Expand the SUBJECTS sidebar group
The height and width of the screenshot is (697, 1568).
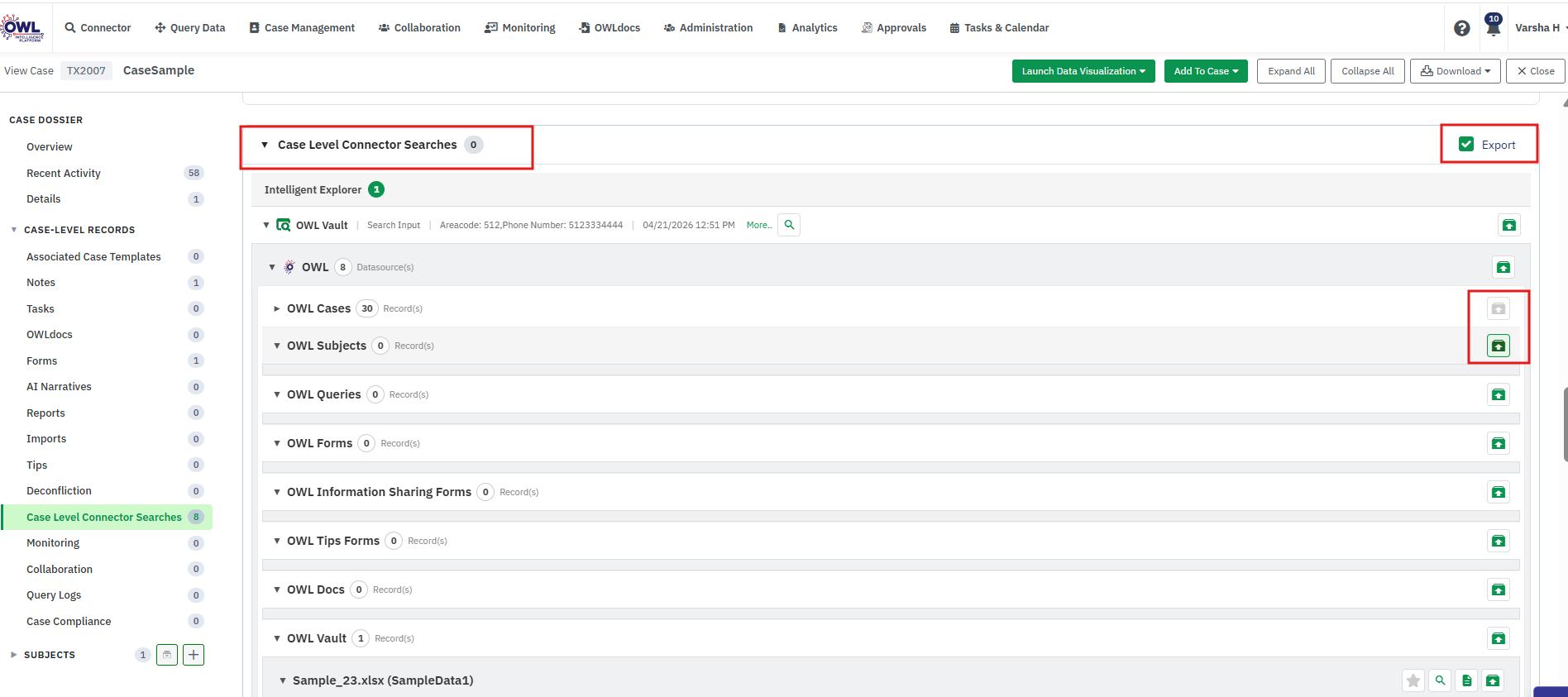pos(14,655)
